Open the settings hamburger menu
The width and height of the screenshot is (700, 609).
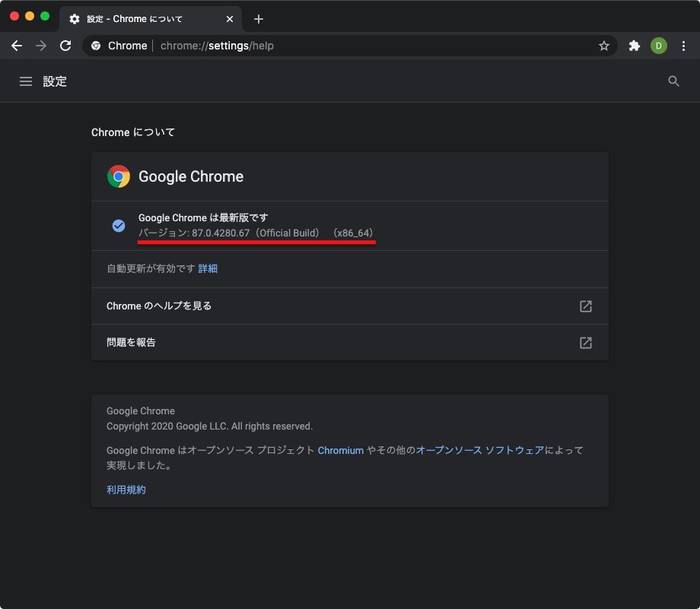[x=26, y=81]
